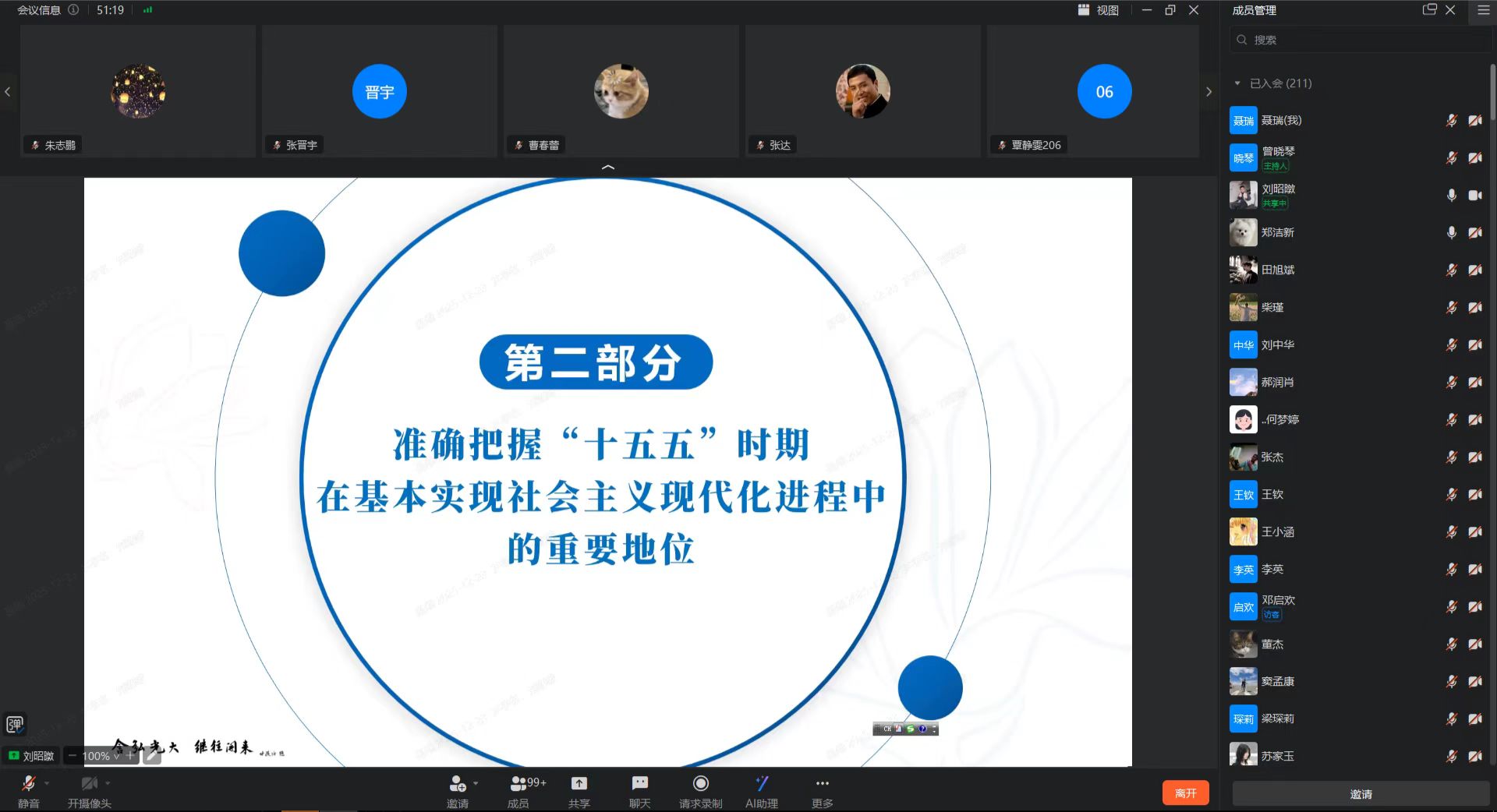Click the 共享 share screen icon

579,784
